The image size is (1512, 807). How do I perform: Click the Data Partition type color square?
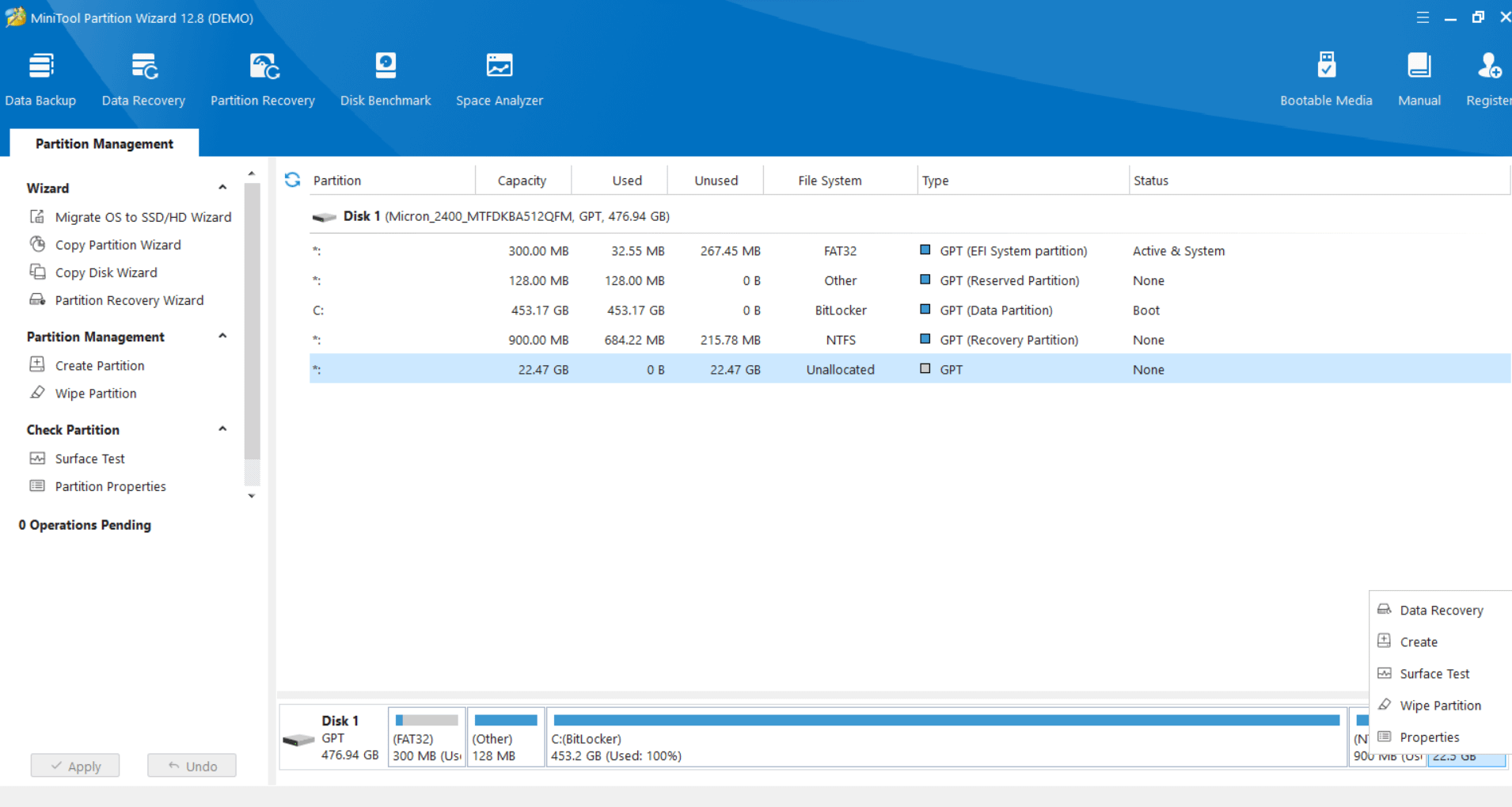click(x=925, y=309)
